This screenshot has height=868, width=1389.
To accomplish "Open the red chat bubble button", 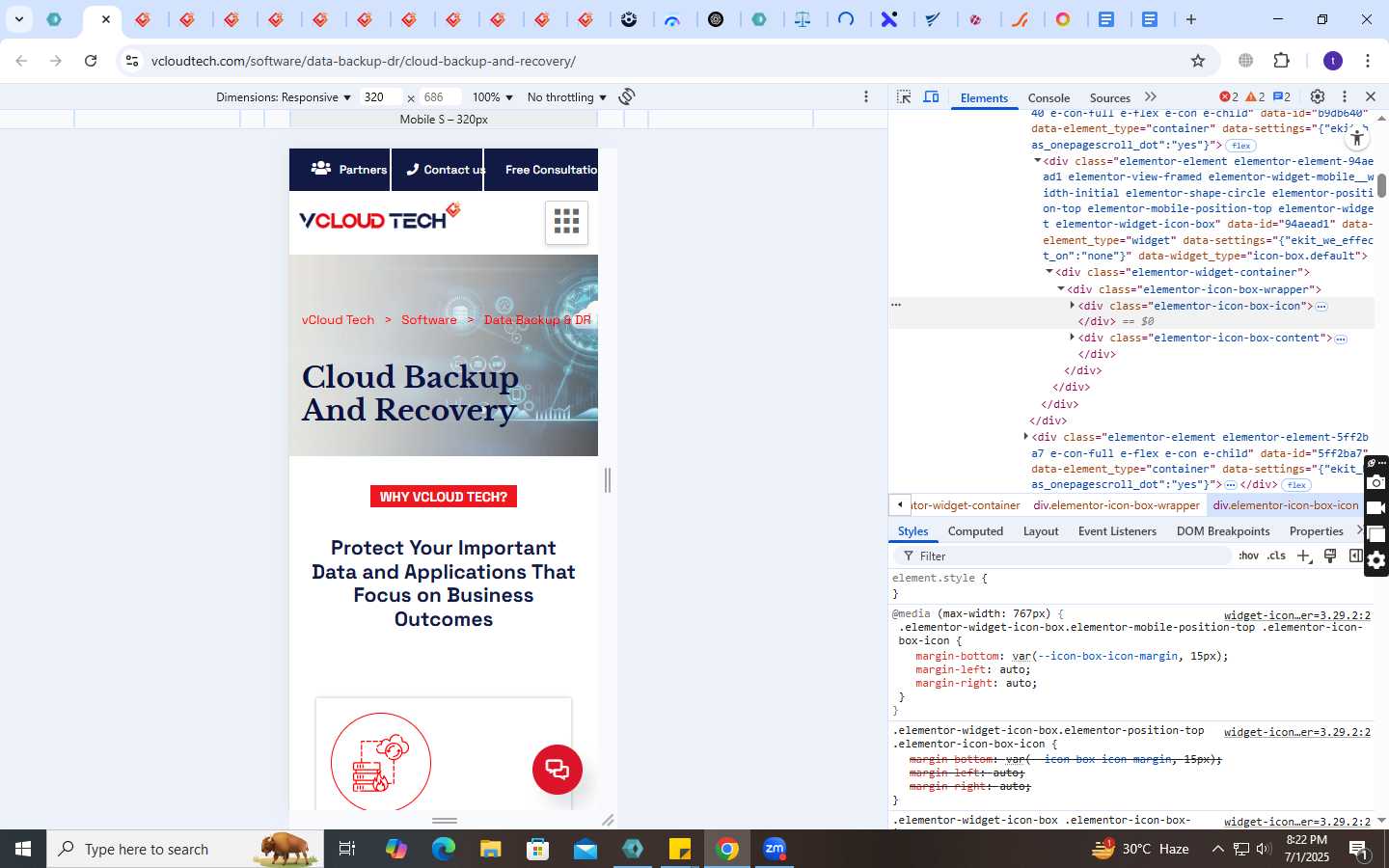I will (x=558, y=770).
